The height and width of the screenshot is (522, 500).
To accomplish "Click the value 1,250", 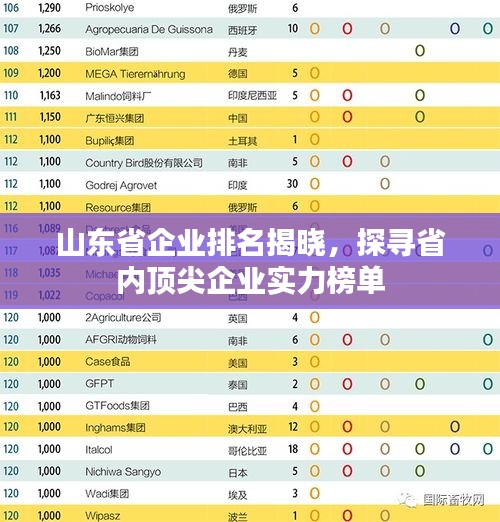I will [50, 51].
